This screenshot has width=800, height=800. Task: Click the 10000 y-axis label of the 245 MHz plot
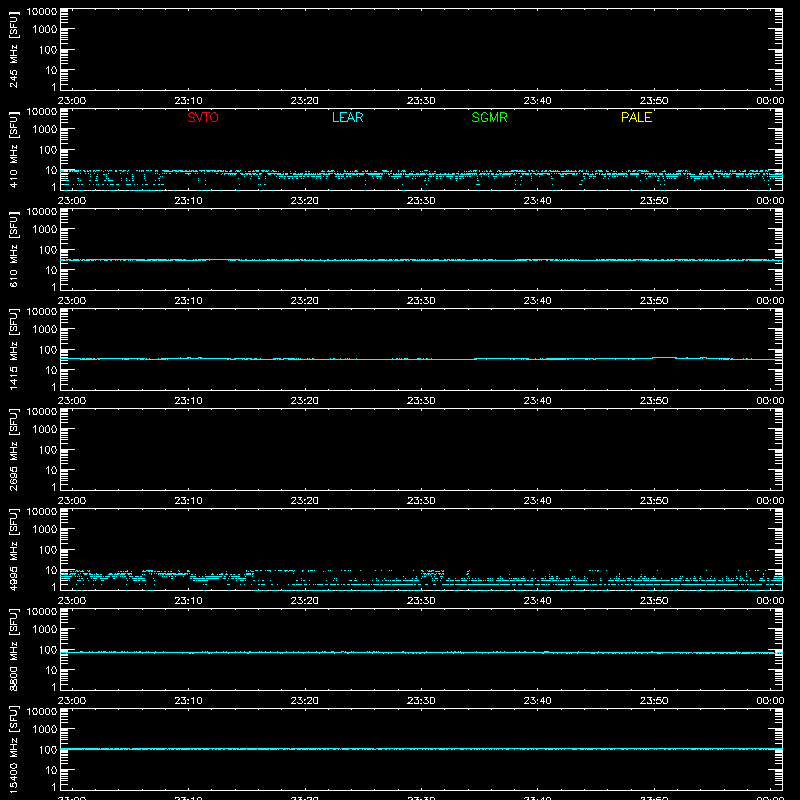pyautogui.click(x=42, y=12)
